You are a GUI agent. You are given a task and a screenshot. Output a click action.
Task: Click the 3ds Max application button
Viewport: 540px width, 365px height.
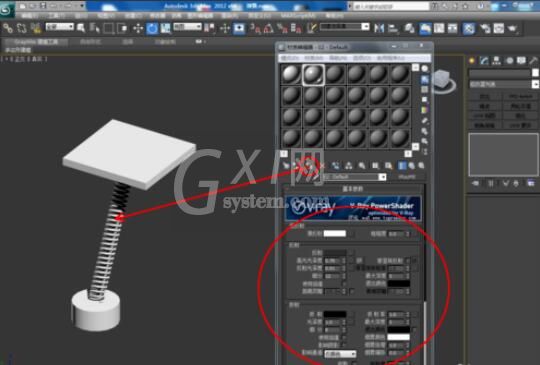(x=6, y=10)
